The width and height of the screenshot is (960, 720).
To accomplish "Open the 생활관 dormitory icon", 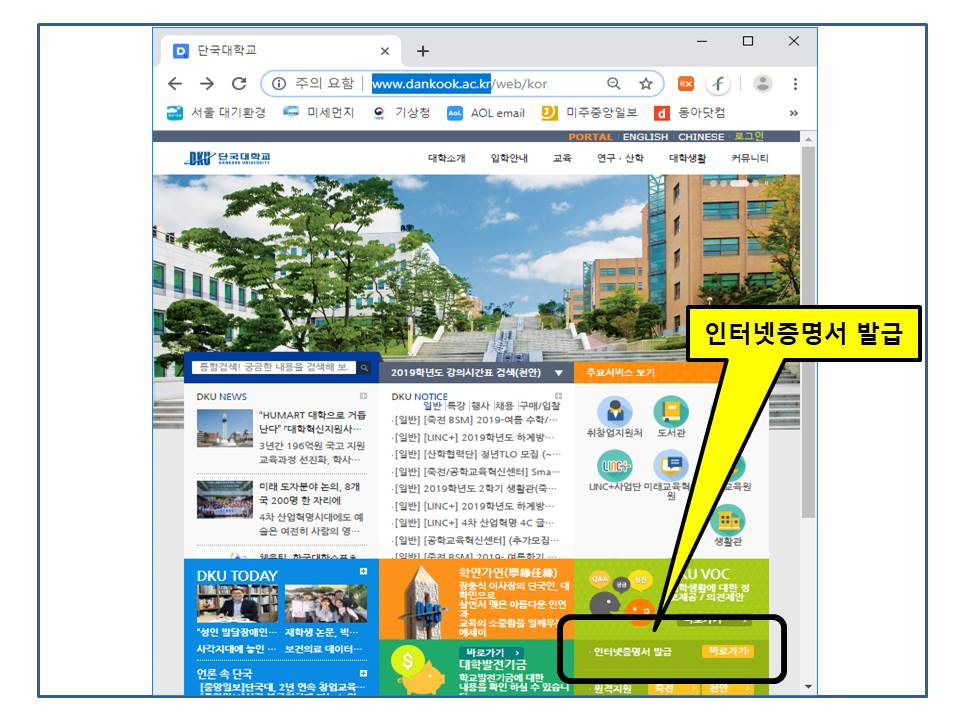I will tap(727, 521).
